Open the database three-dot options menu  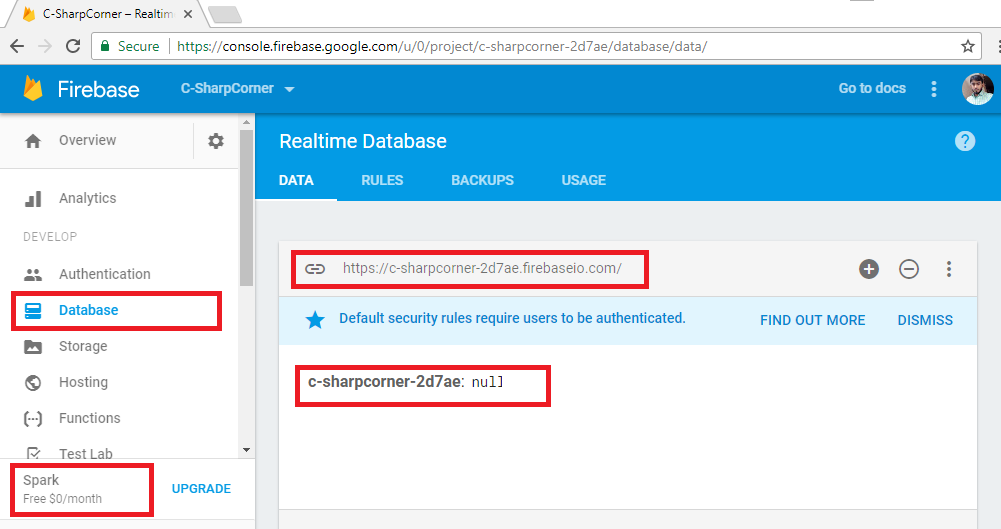point(949,269)
